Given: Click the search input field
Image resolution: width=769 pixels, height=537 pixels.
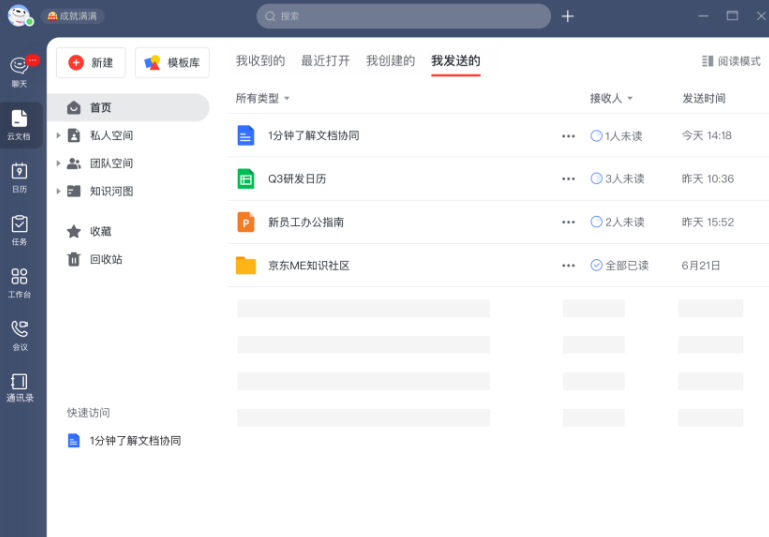Looking at the screenshot, I should coord(404,16).
